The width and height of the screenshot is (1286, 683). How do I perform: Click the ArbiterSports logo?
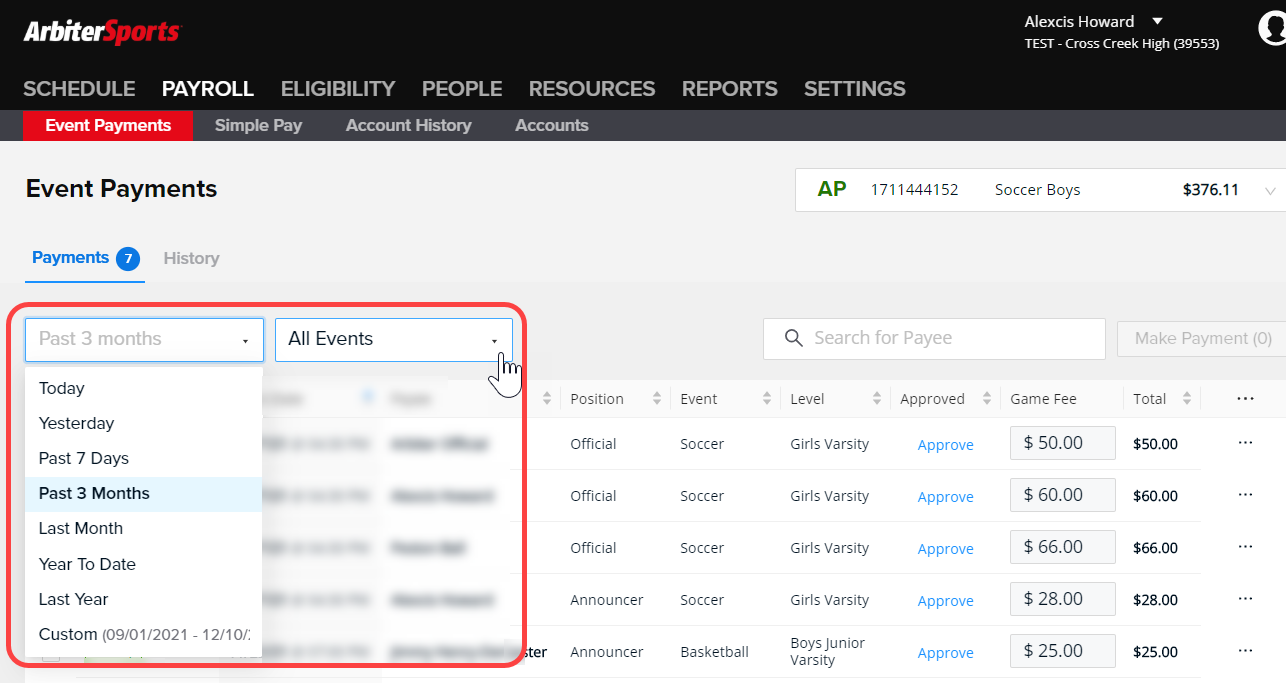(x=101, y=30)
